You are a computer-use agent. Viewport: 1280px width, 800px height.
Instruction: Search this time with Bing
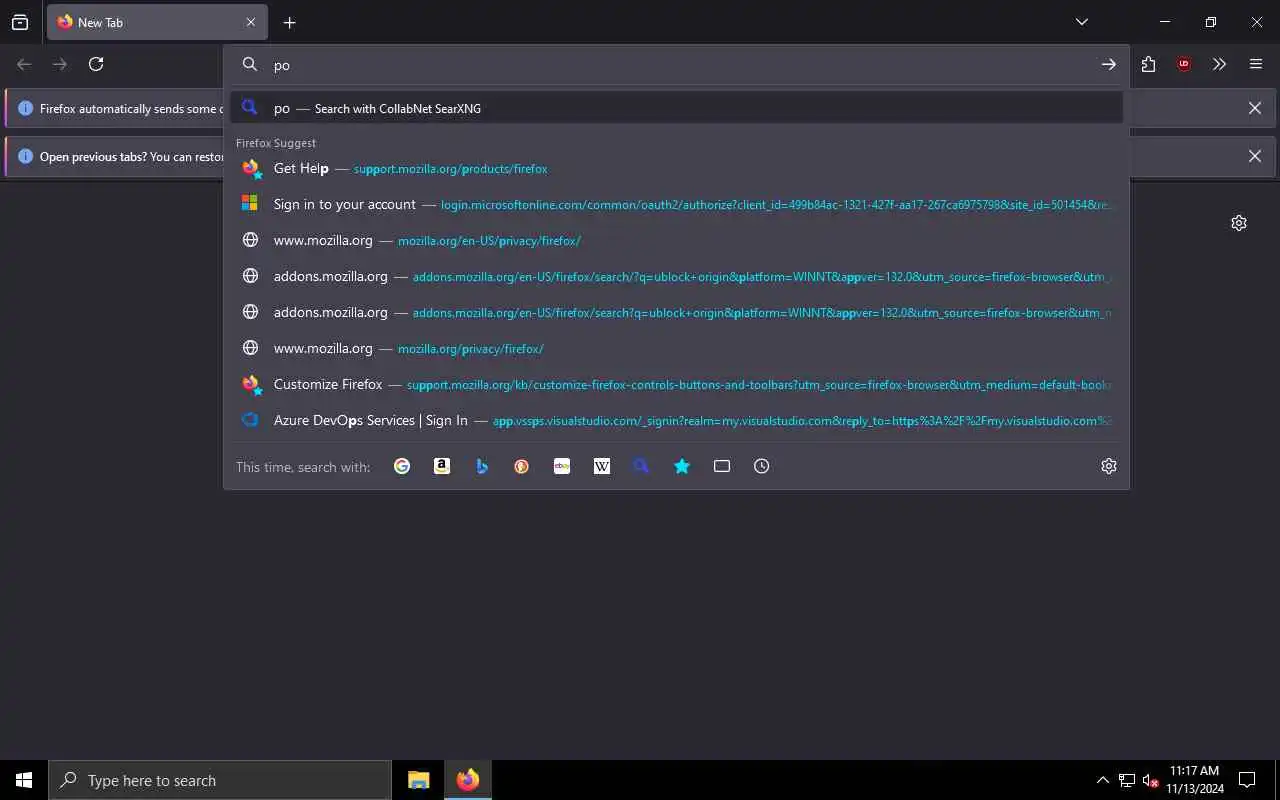(x=482, y=466)
